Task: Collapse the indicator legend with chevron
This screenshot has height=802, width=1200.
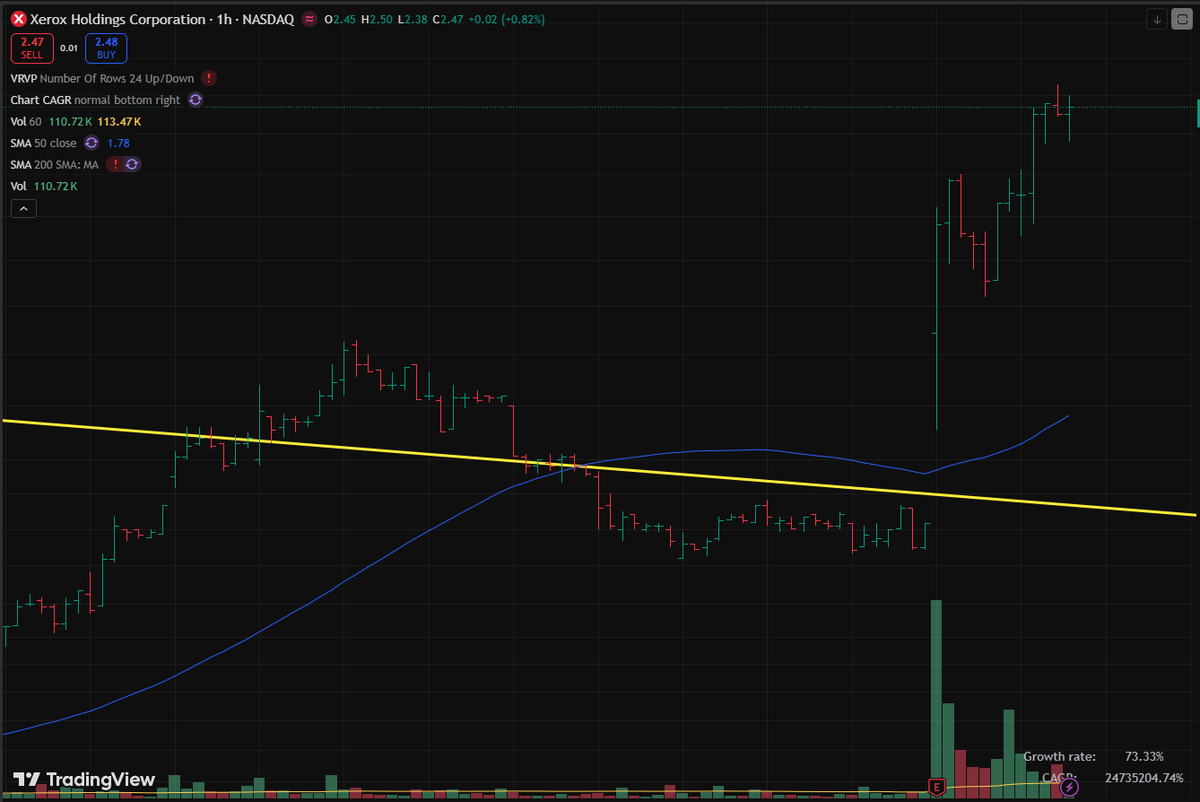Action: click(24, 208)
